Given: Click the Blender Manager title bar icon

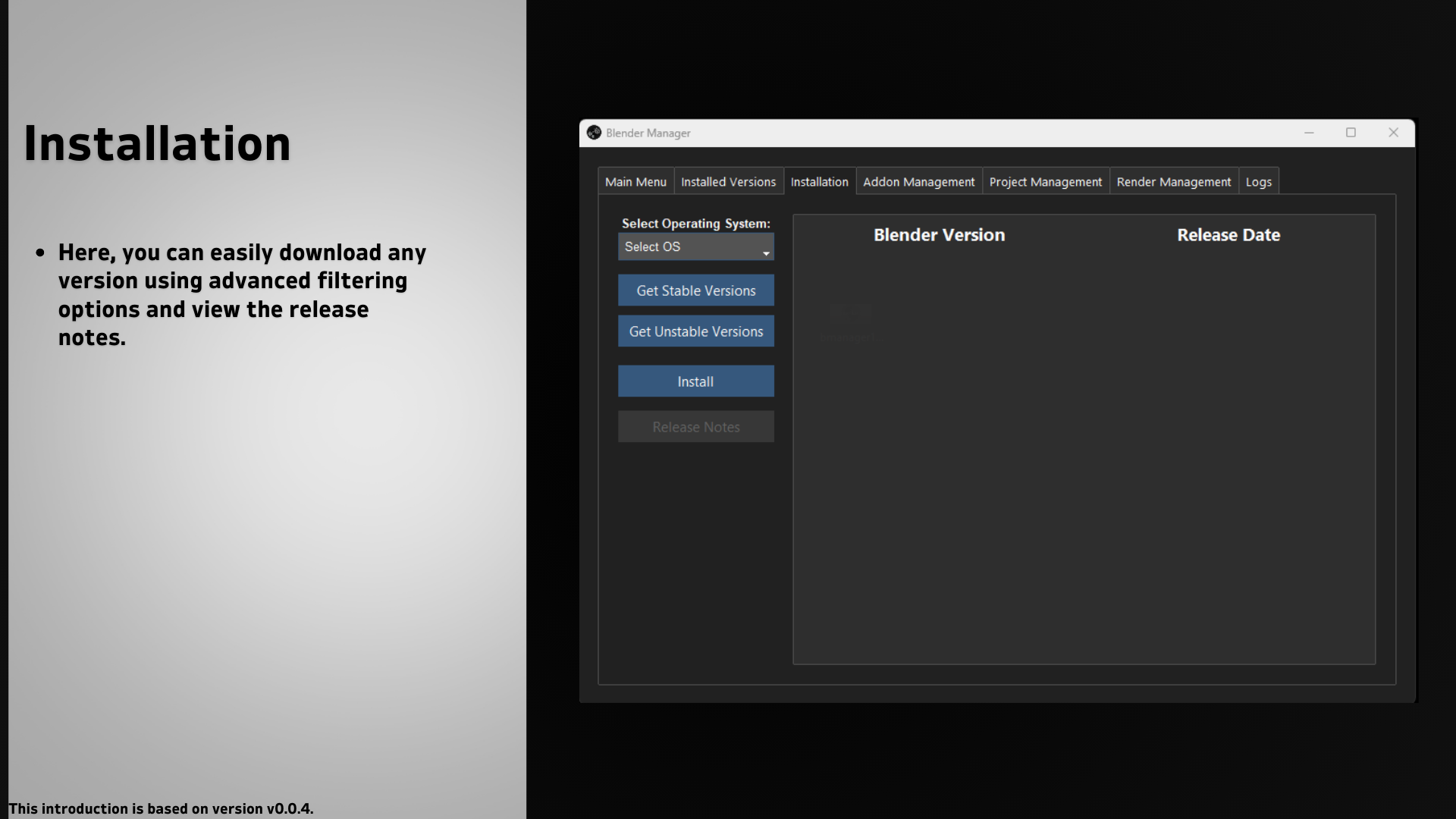Looking at the screenshot, I should tap(594, 133).
